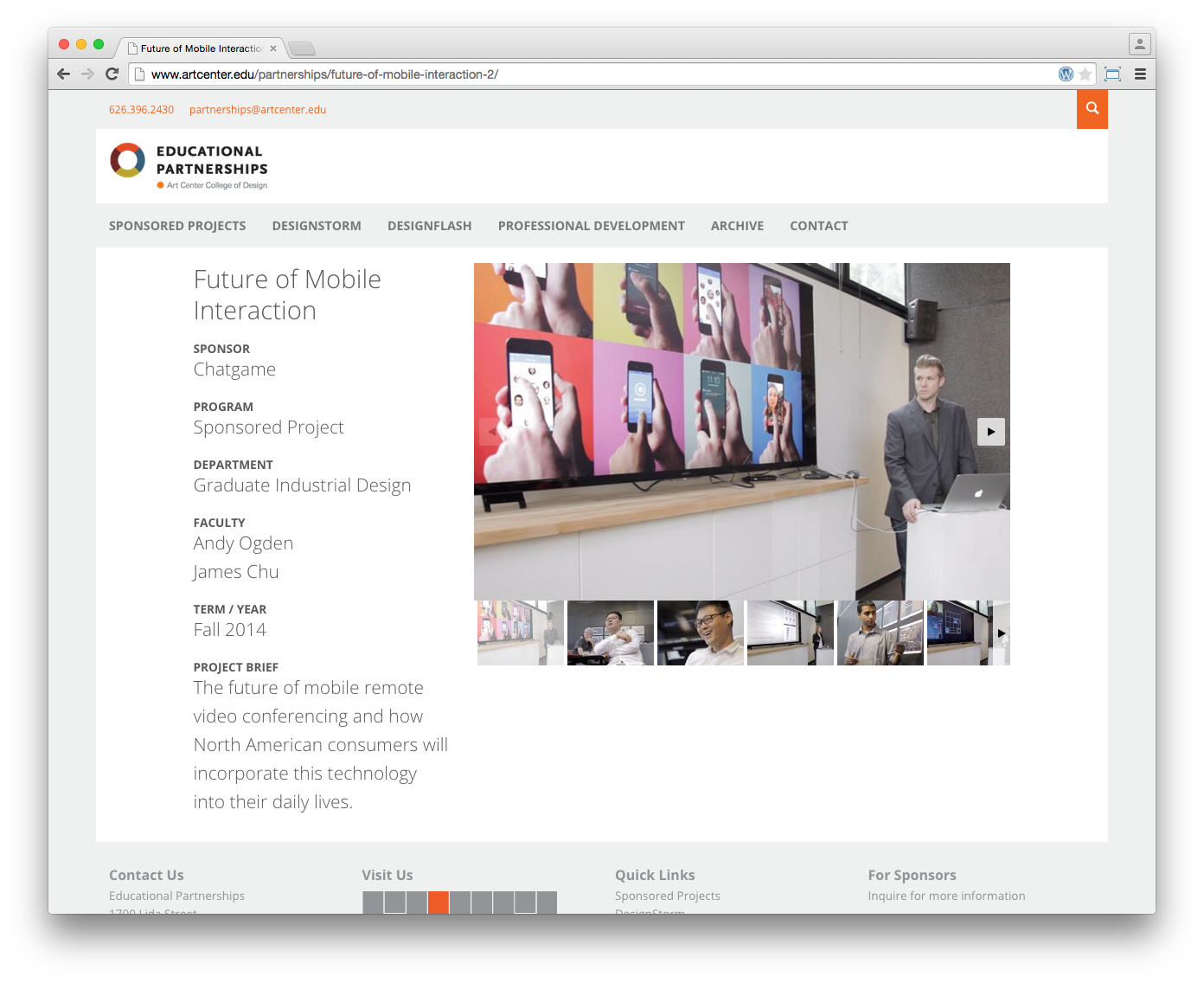
Task: Advance the thumbnail strip with right arrow
Action: coord(1002,633)
